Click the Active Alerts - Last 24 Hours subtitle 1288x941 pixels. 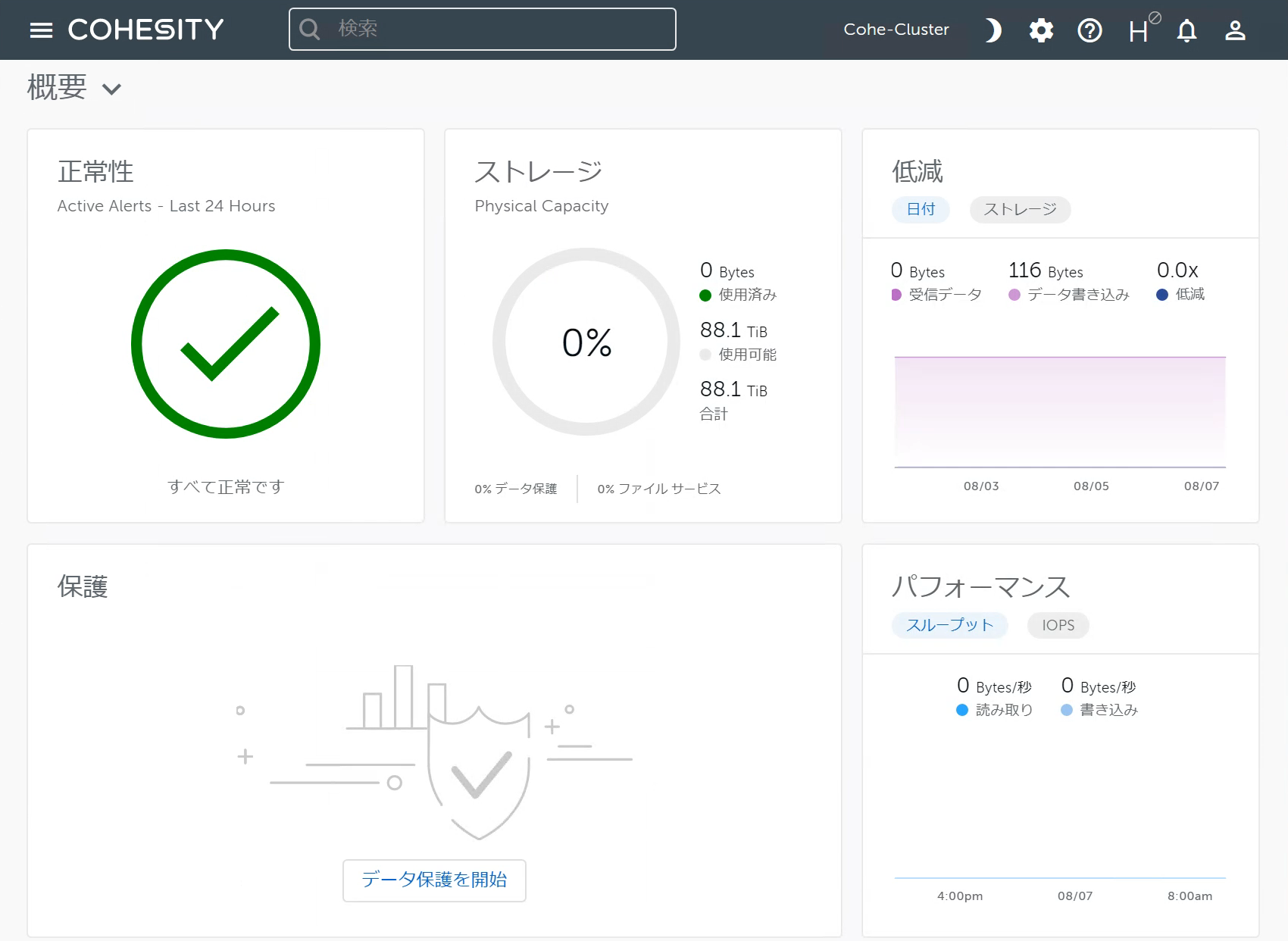(x=166, y=206)
